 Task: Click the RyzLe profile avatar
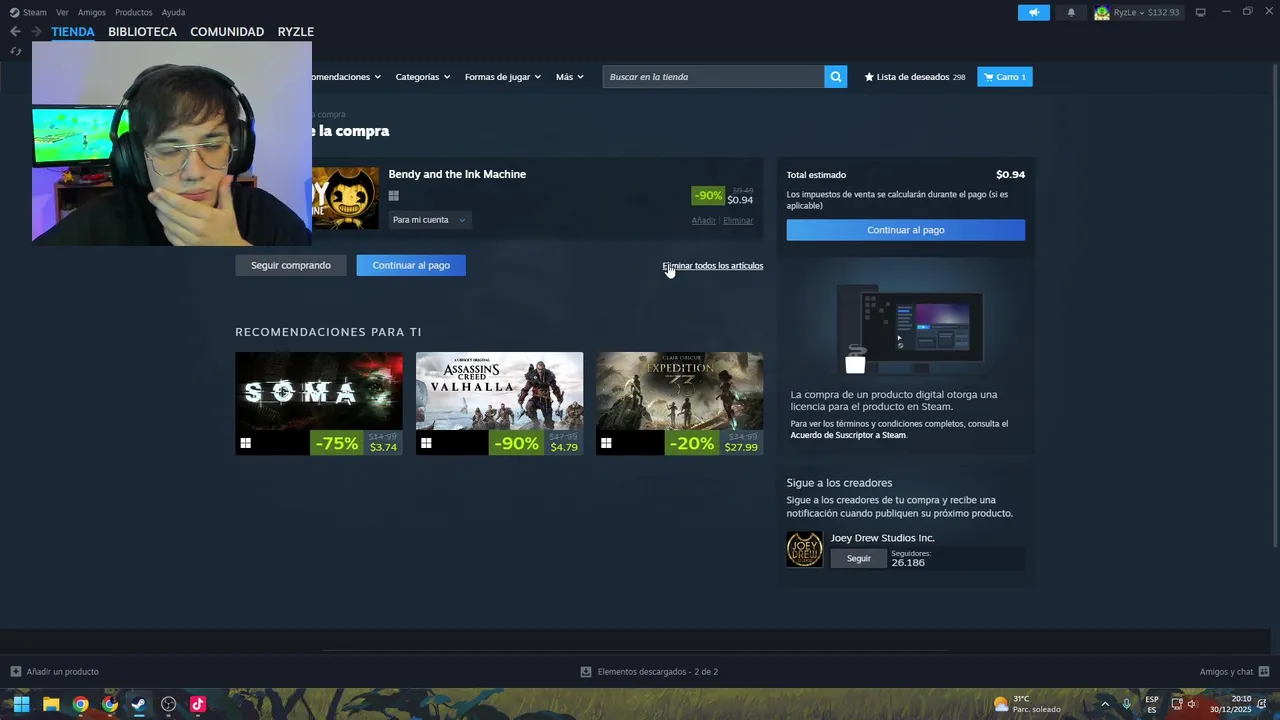pos(1102,12)
